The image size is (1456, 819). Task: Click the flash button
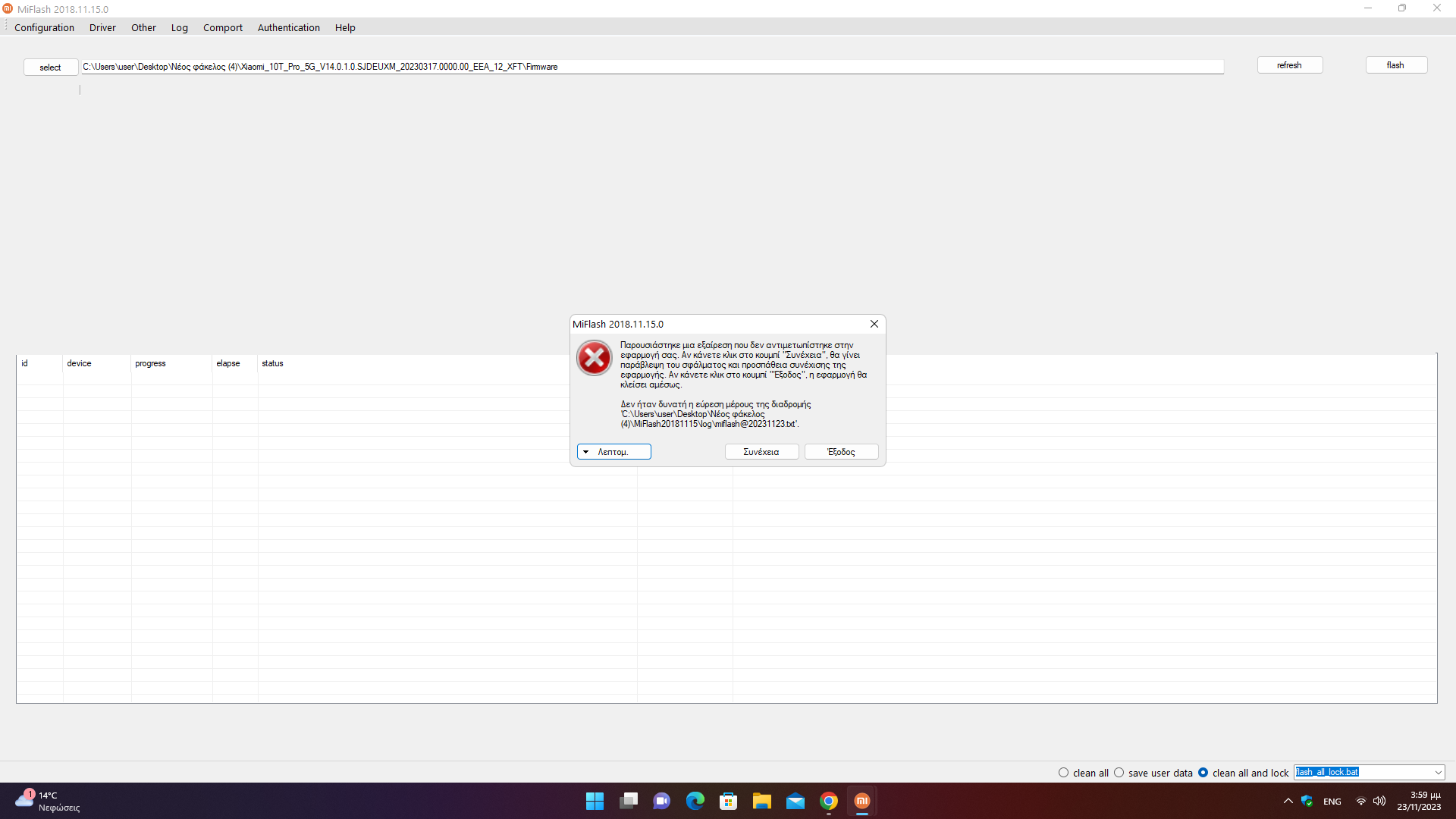pos(1395,65)
